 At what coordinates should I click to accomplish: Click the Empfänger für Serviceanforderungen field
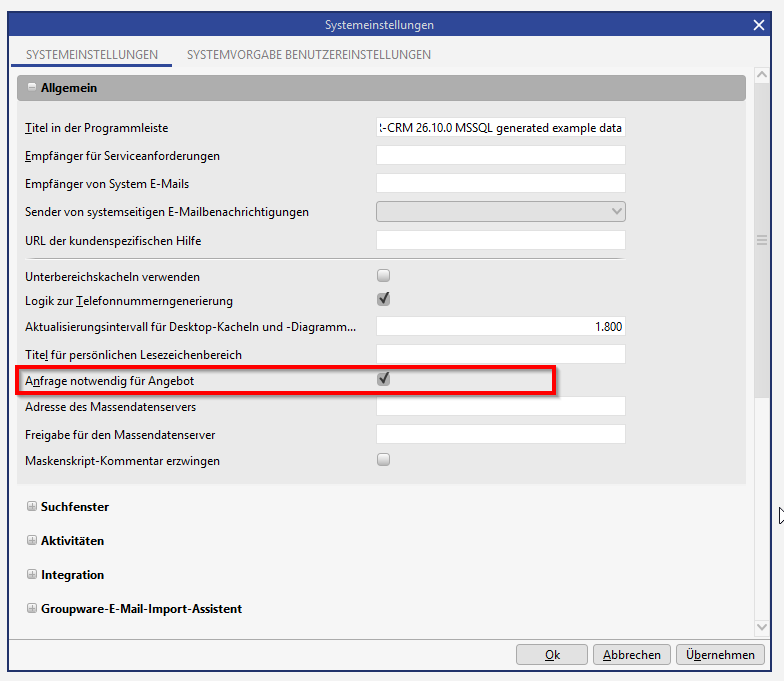tap(500, 155)
